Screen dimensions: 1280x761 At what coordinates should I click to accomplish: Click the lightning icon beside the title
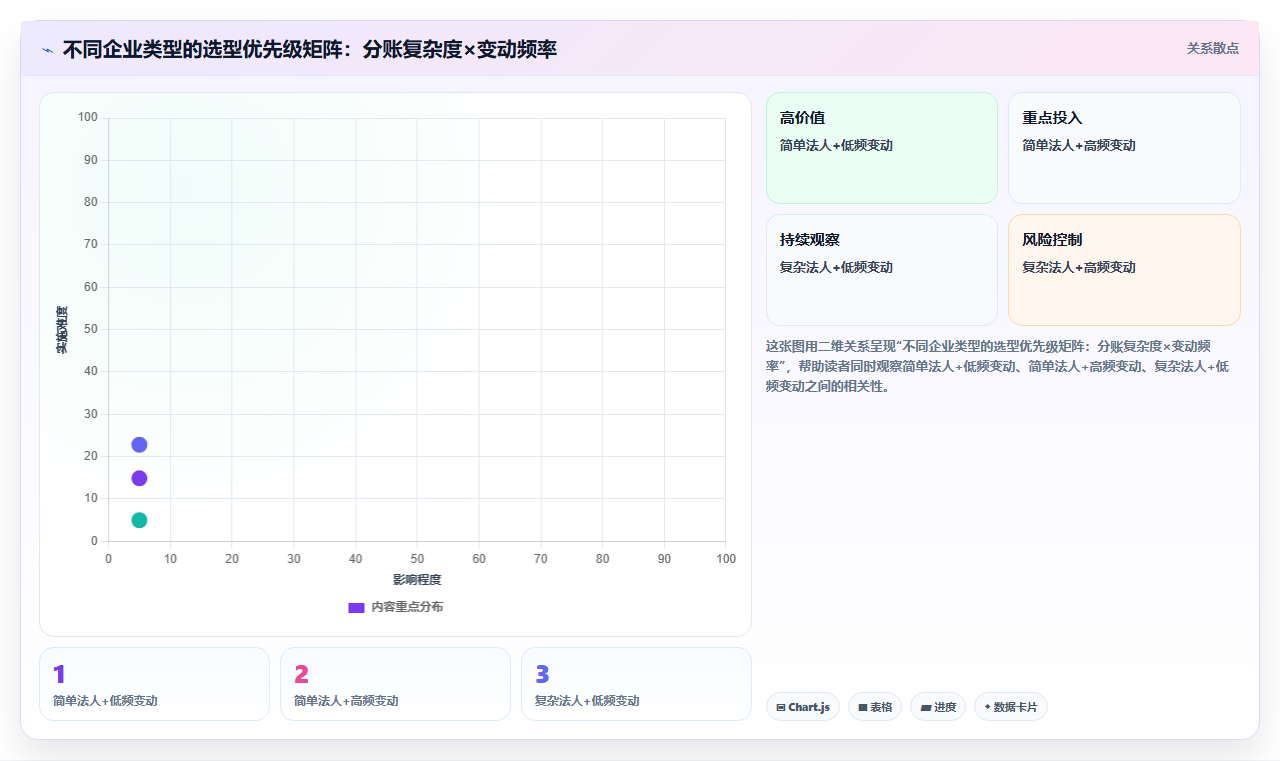47,50
